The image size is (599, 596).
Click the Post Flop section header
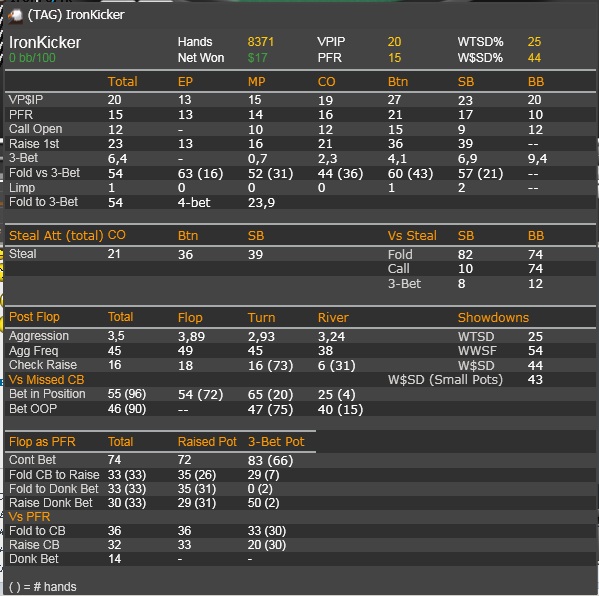pos(34,317)
